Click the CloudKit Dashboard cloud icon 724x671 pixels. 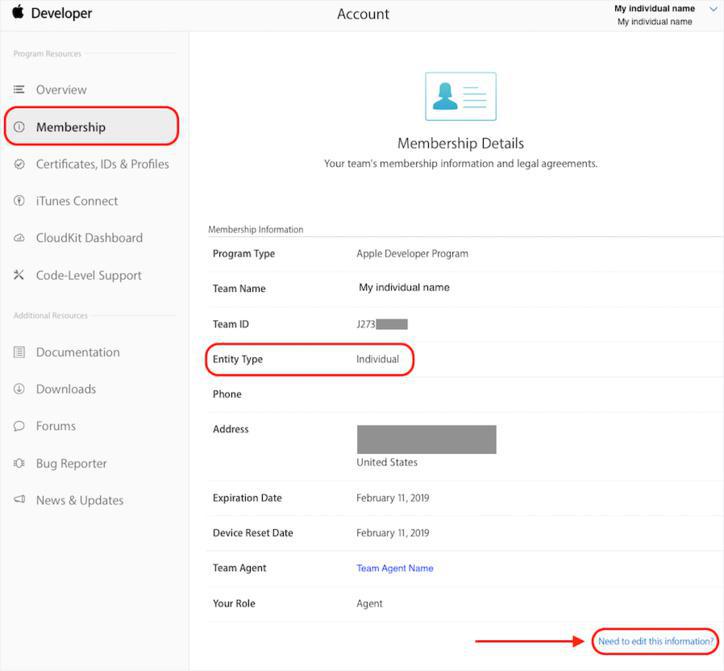[19, 238]
